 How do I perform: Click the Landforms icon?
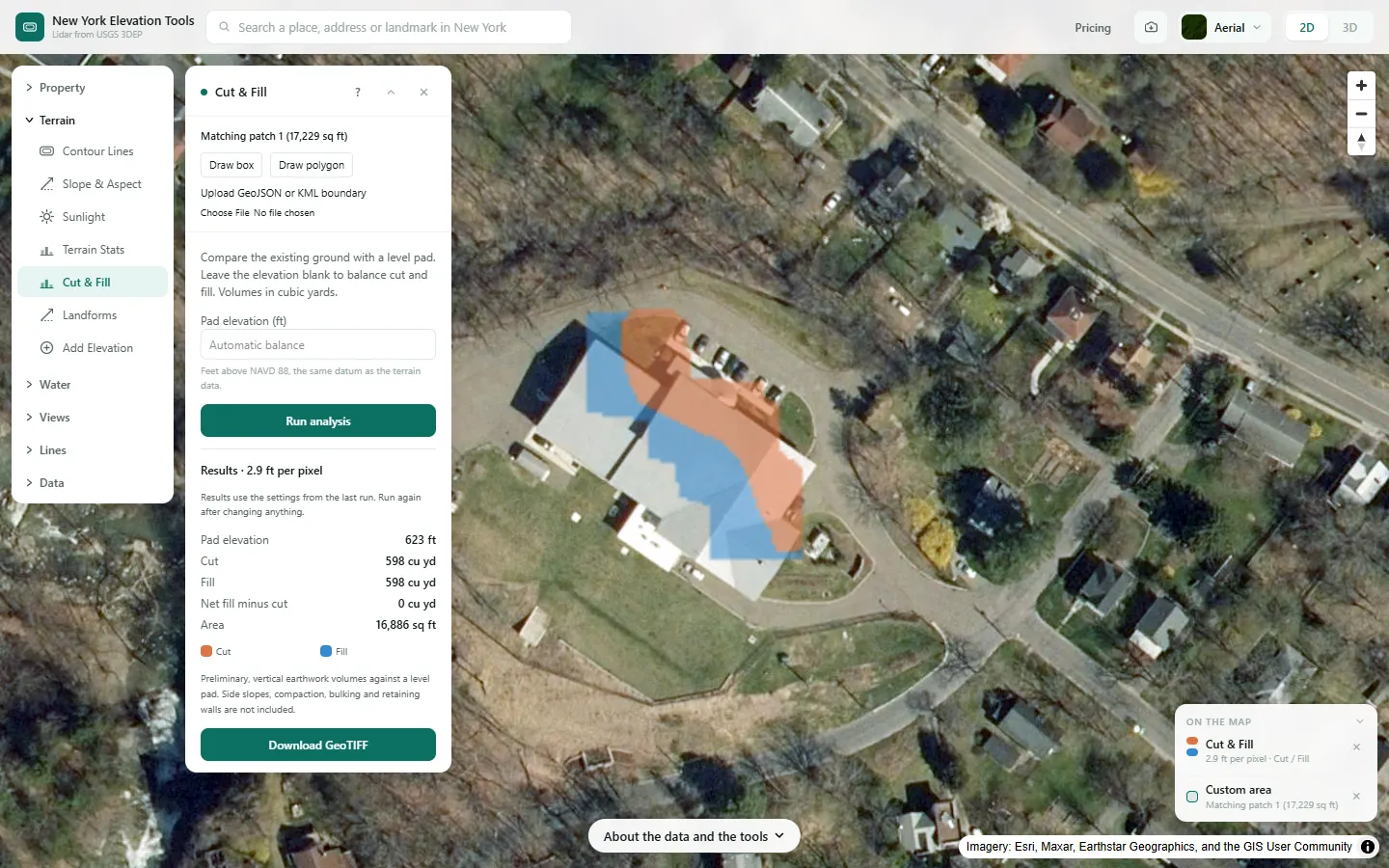[x=46, y=315]
